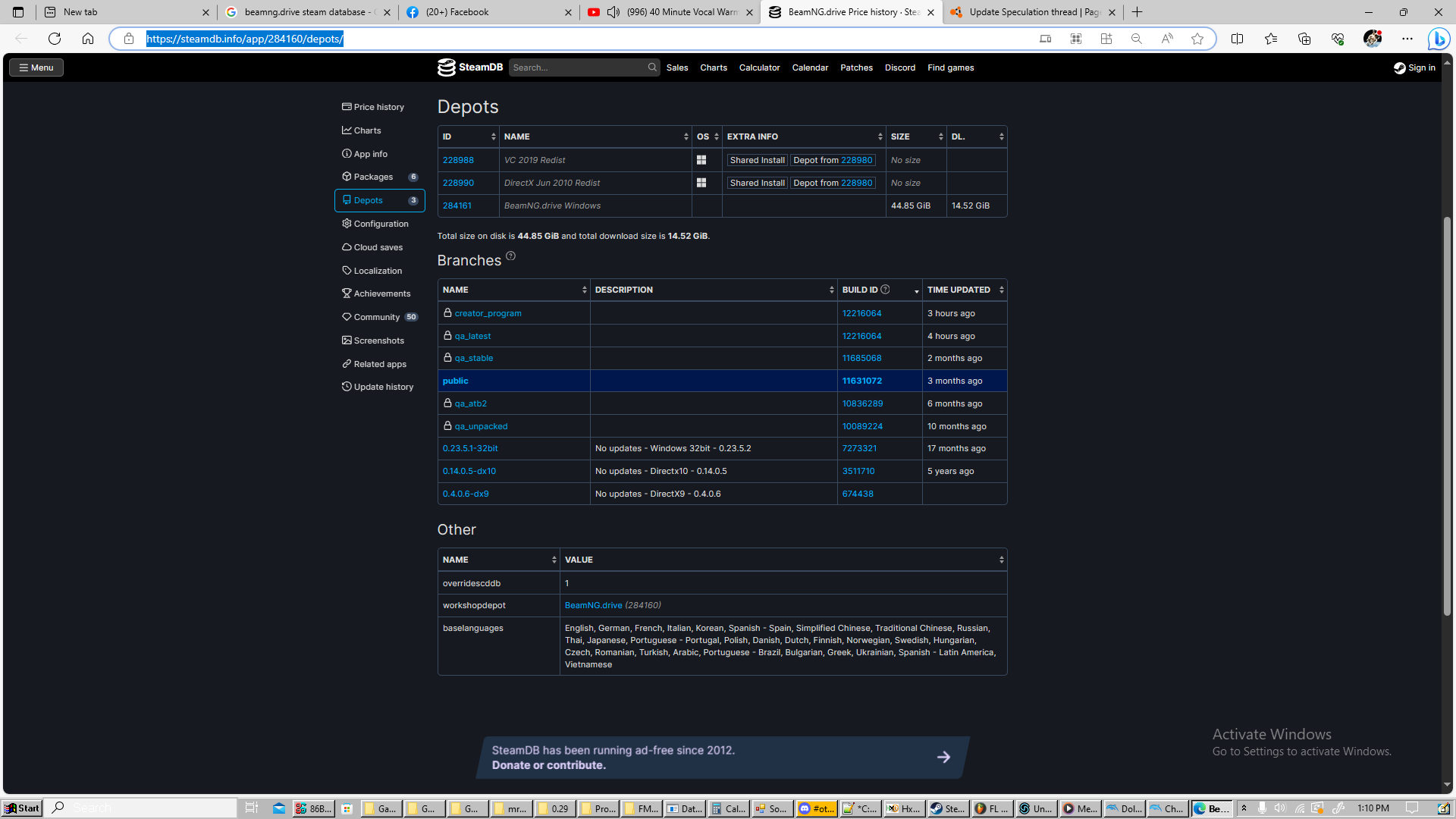Screen dimensions: 1456x819
Task: Sort branches by Build ID arrow
Action: 916,290
